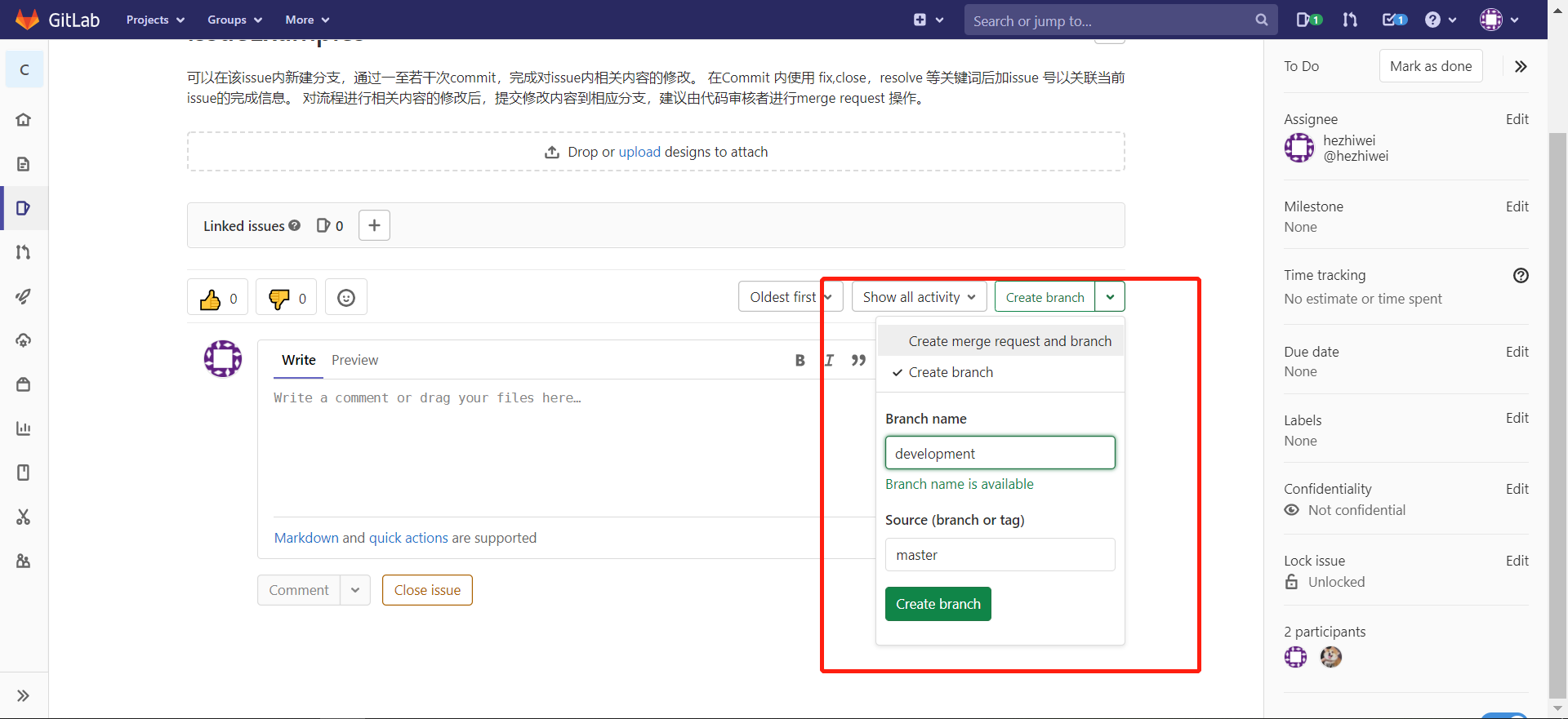The width and height of the screenshot is (1568, 719).
Task: Apply italic formatting to comment
Action: (829, 360)
